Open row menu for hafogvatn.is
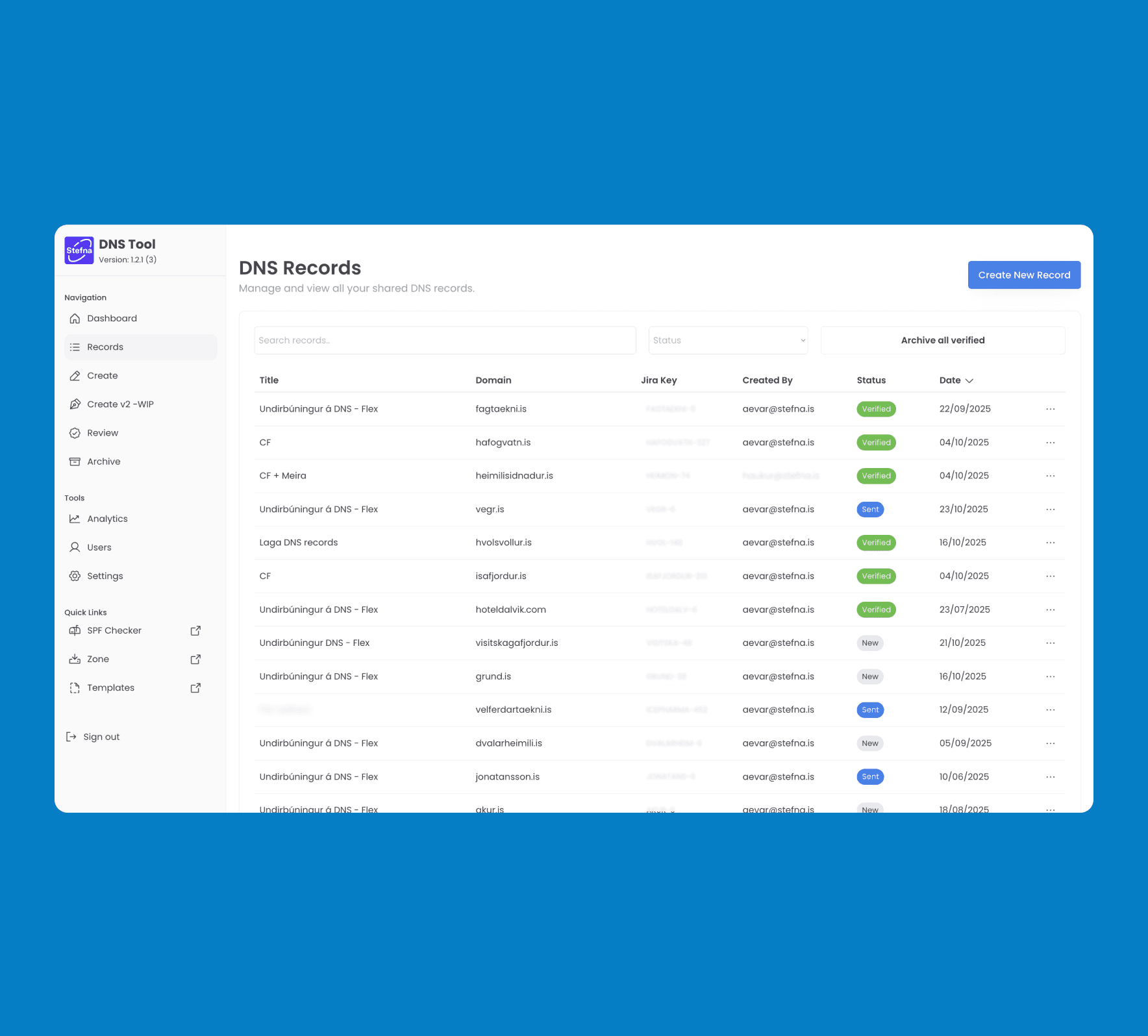The height and width of the screenshot is (1036, 1148). click(x=1051, y=443)
